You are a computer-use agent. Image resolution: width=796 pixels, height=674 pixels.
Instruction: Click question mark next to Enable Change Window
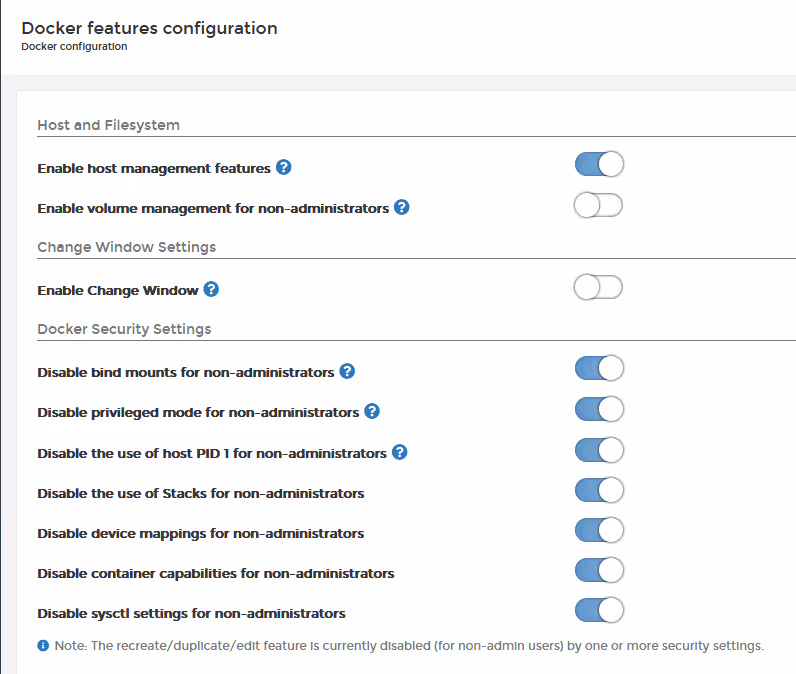pos(211,289)
